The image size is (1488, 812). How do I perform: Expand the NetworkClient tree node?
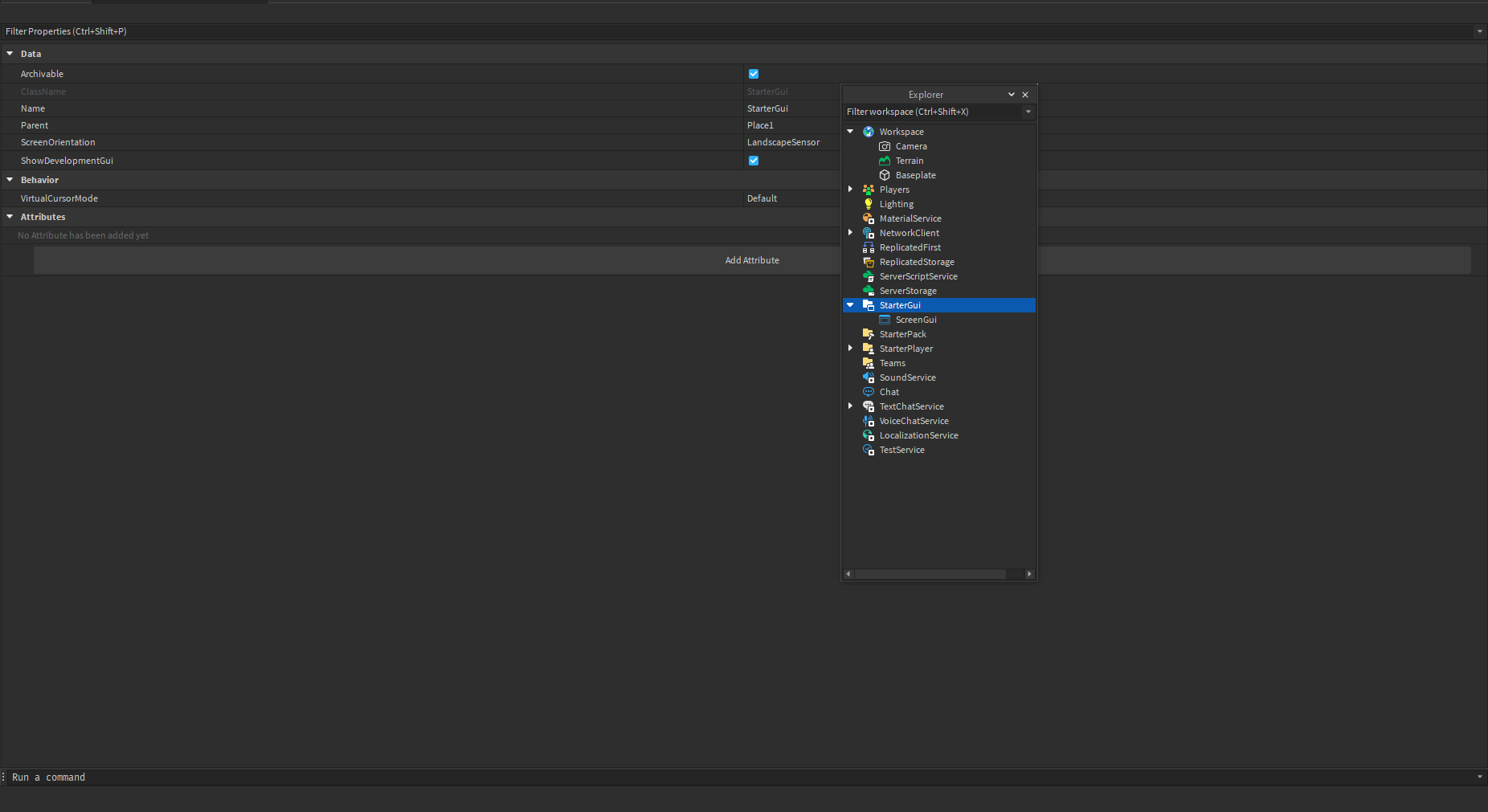[x=850, y=233]
